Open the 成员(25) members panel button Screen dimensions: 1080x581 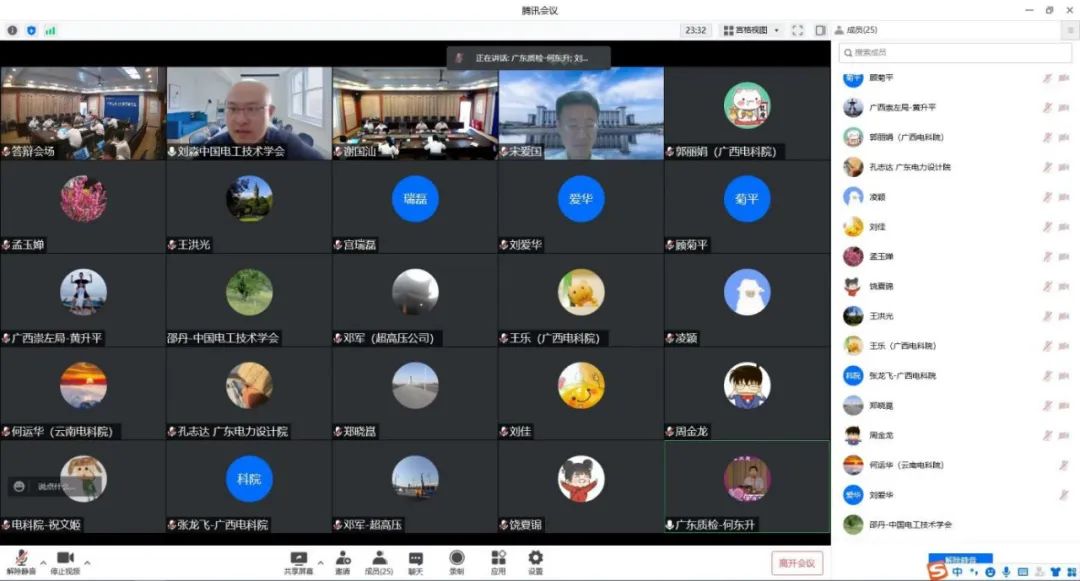click(379, 562)
